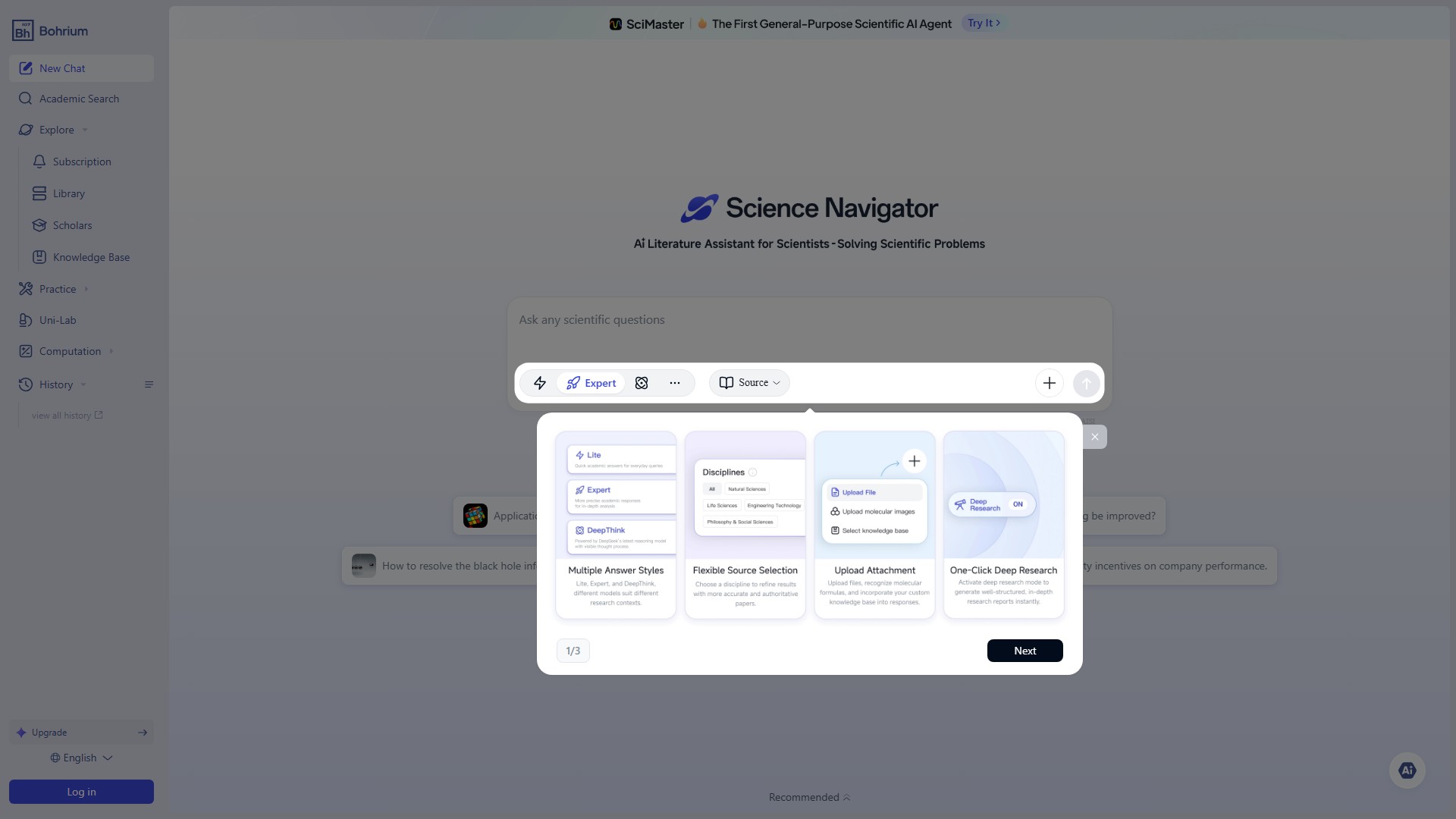Open the floating AI assistant icon
The image size is (1456, 819).
(x=1407, y=770)
